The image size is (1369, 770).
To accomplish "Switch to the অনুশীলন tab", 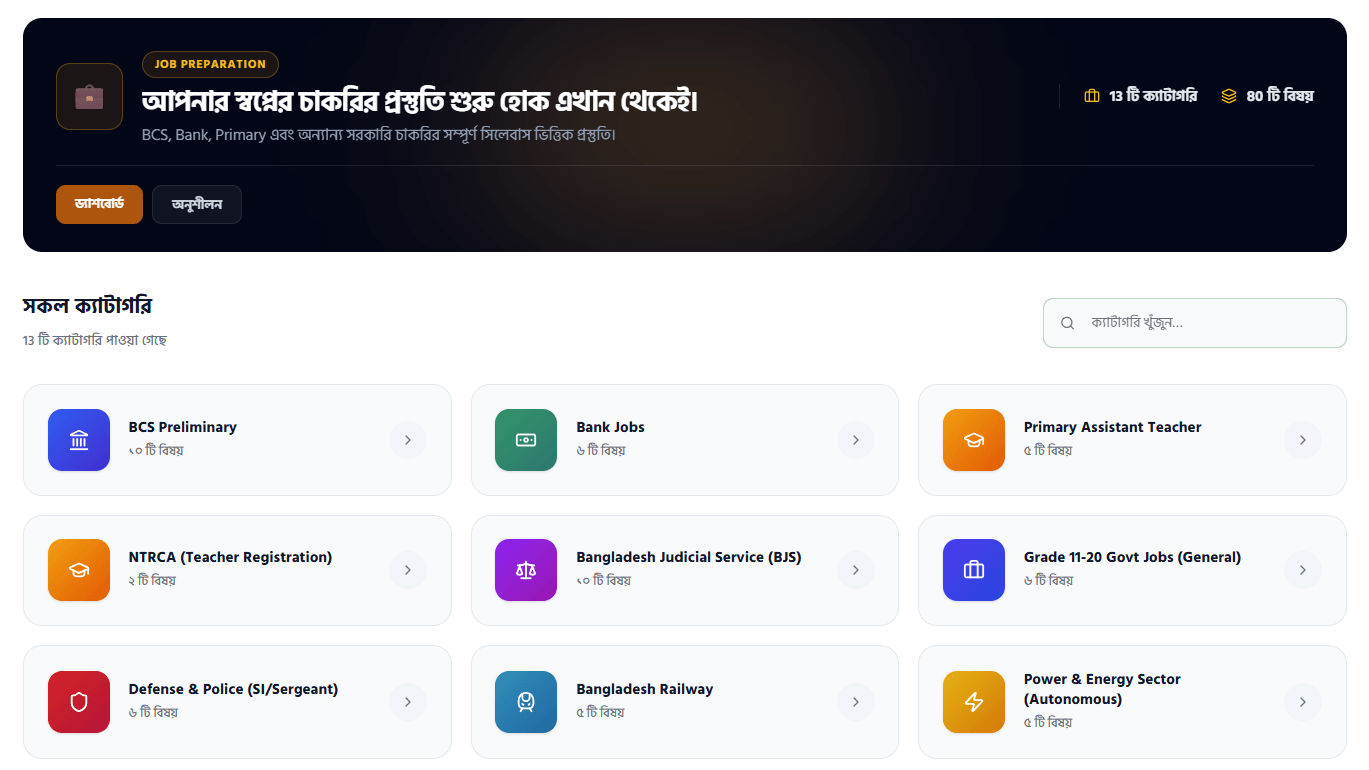I will pyautogui.click(x=197, y=204).
